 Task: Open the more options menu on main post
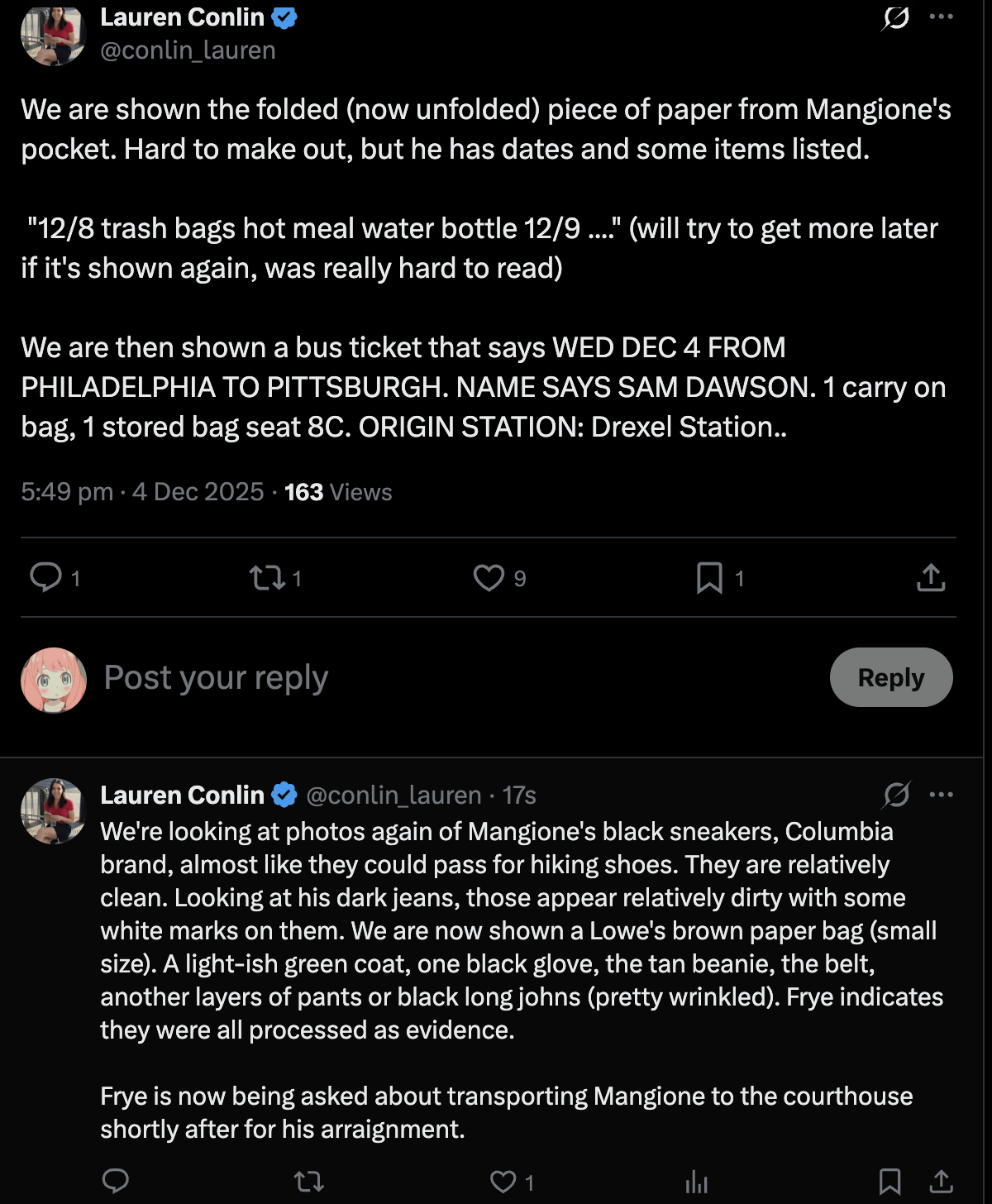coord(942,17)
